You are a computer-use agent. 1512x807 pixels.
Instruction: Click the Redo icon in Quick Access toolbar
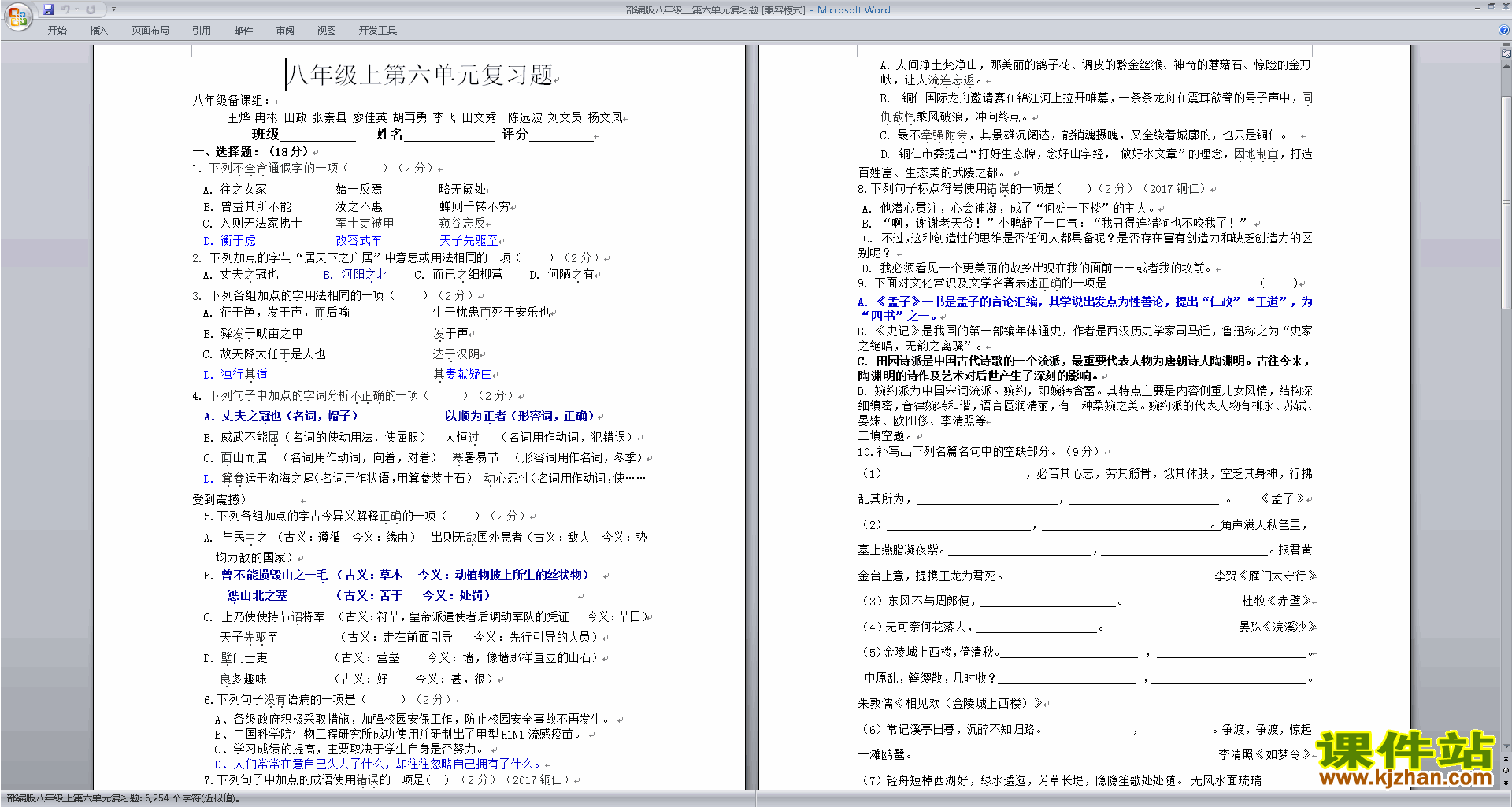tap(91, 9)
